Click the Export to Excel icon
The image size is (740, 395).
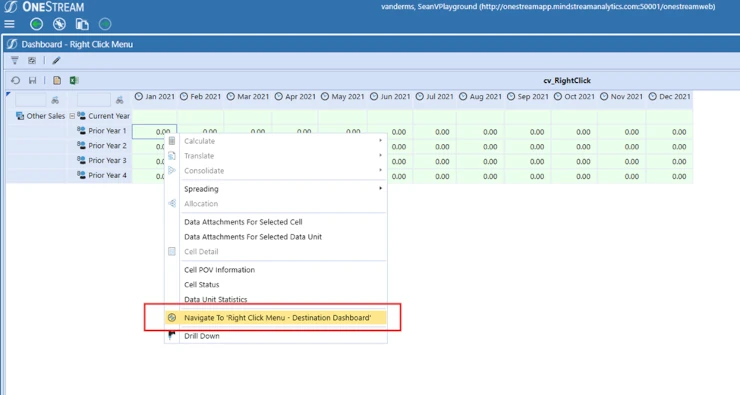click(74, 80)
